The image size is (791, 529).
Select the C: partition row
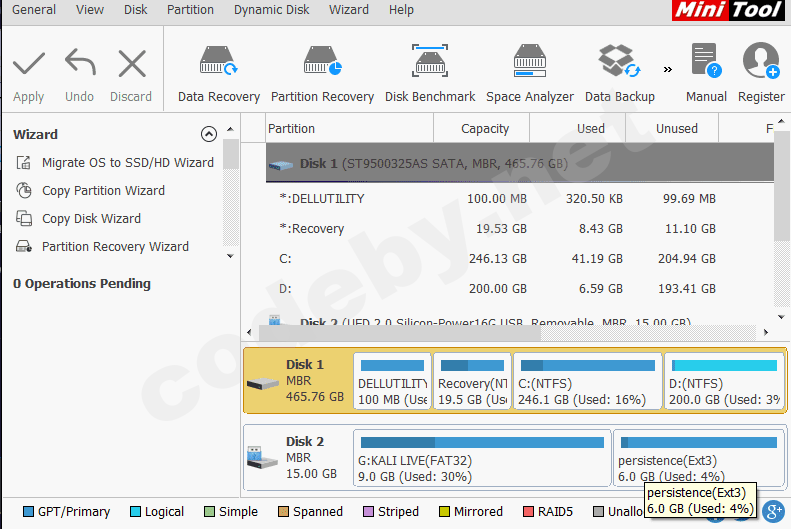[520, 259]
